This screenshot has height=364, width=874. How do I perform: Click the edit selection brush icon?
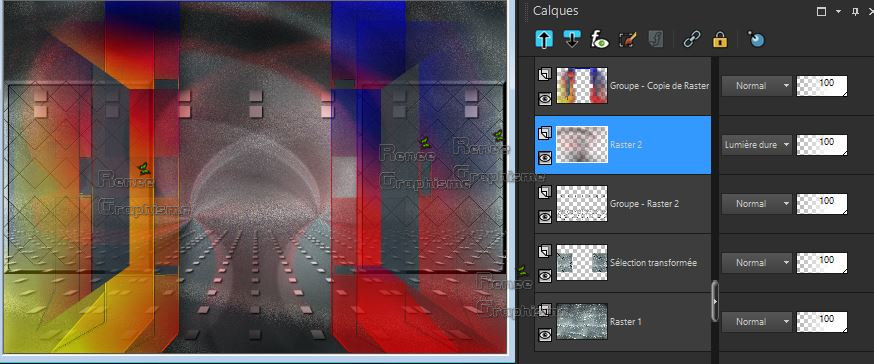coord(628,40)
